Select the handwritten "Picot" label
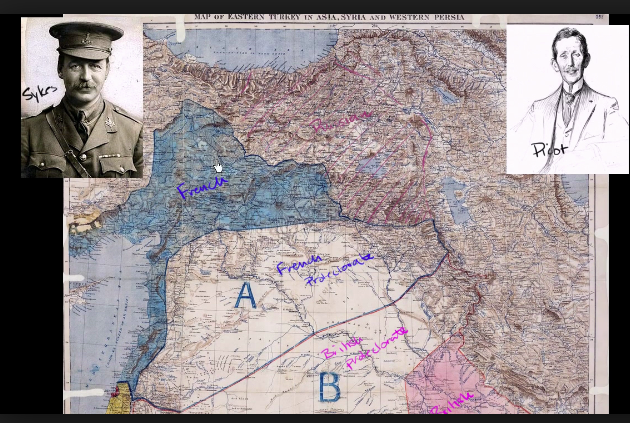This screenshot has height=423, width=630. (549, 150)
